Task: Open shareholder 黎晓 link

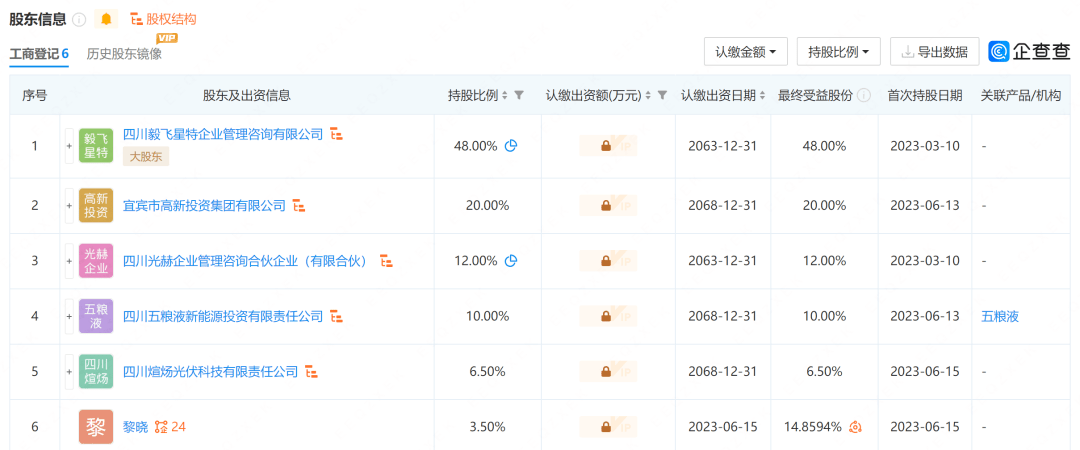Action: click(135, 427)
